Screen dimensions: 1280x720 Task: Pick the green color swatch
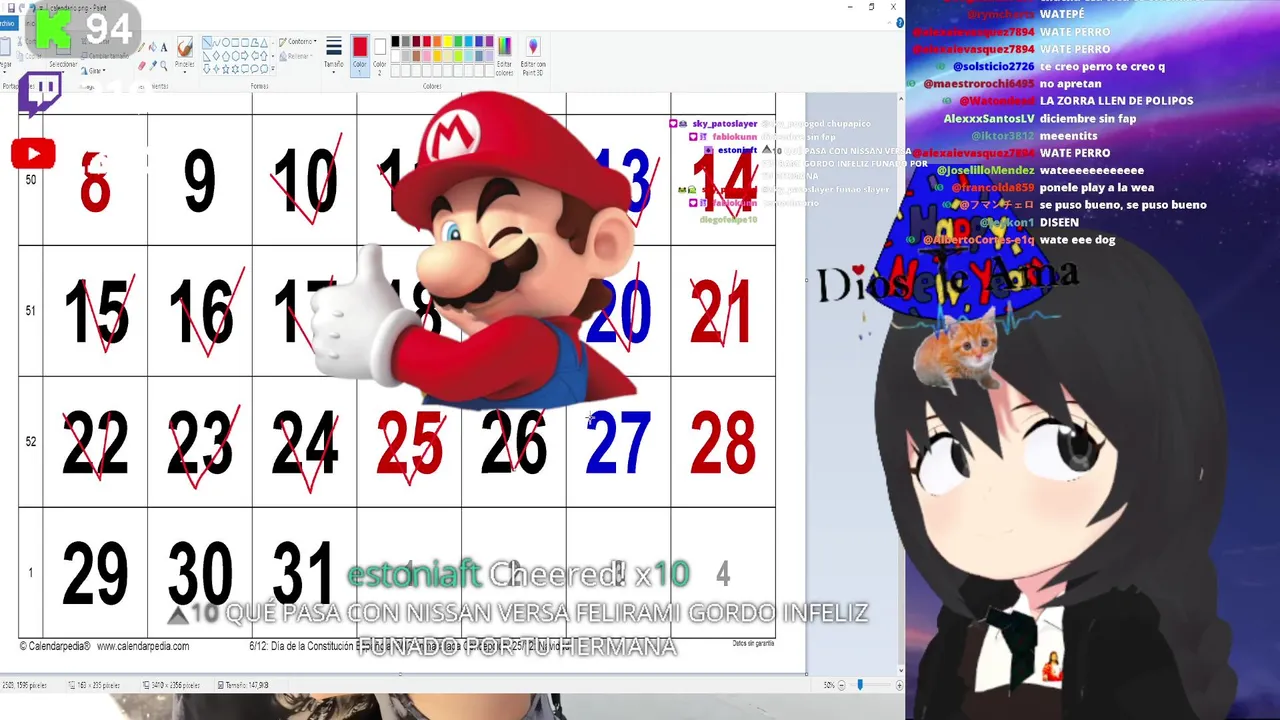point(458,41)
